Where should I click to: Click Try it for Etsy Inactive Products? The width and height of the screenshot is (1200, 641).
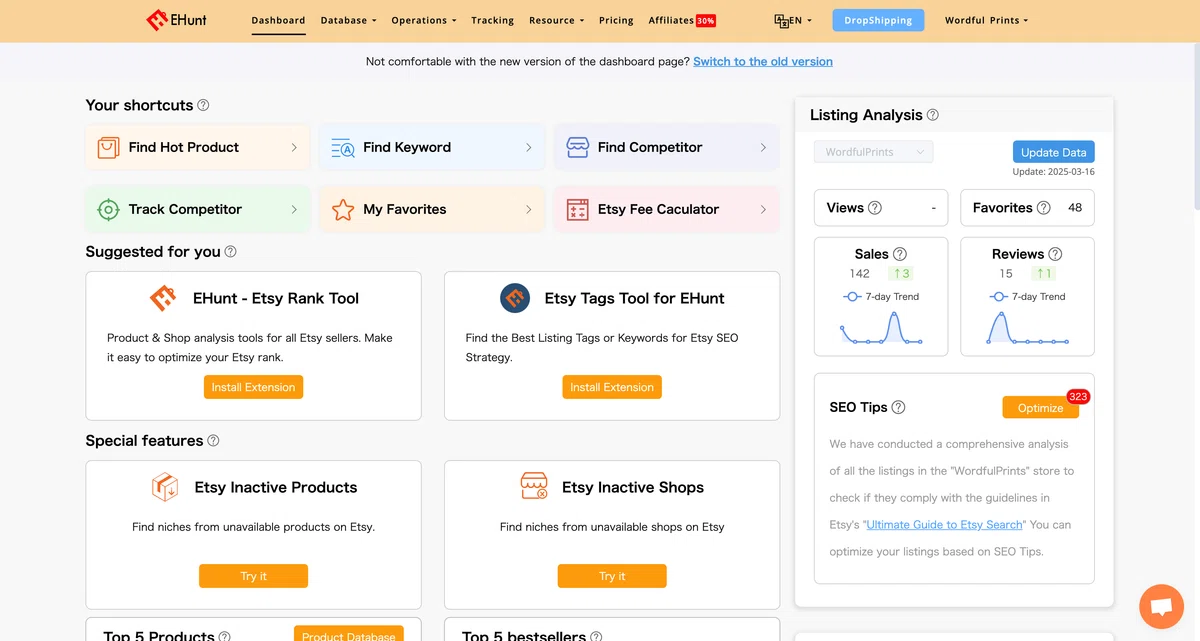[x=254, y=576]
